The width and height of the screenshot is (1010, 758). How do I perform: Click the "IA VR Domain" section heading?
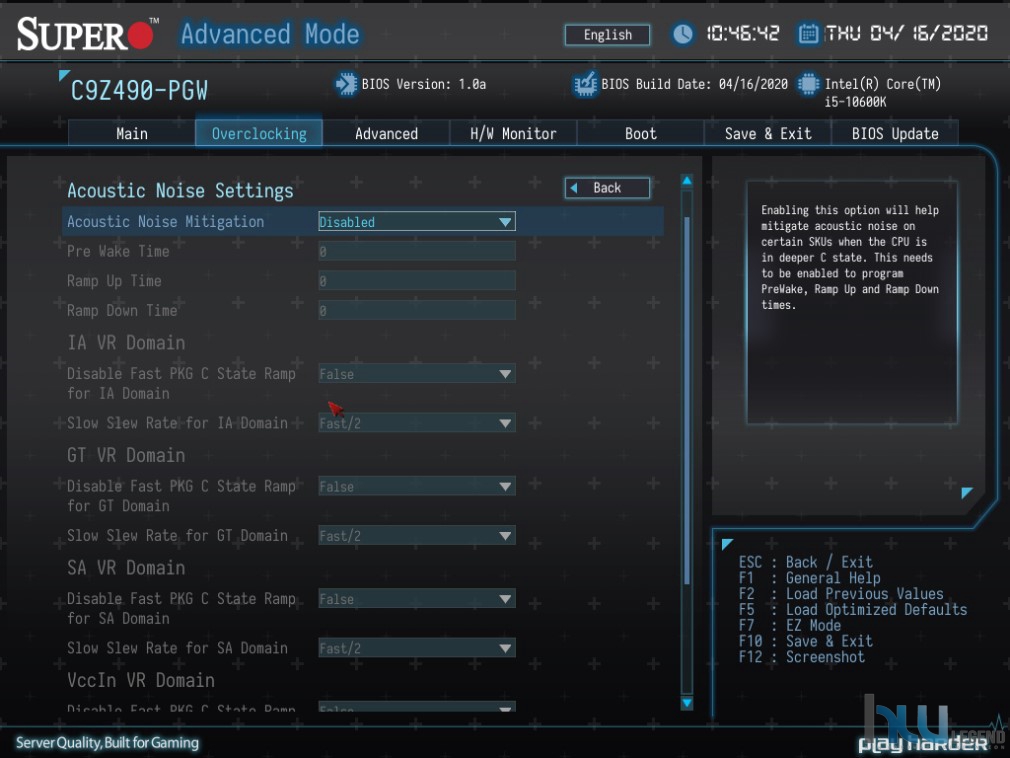click(126, 343)
